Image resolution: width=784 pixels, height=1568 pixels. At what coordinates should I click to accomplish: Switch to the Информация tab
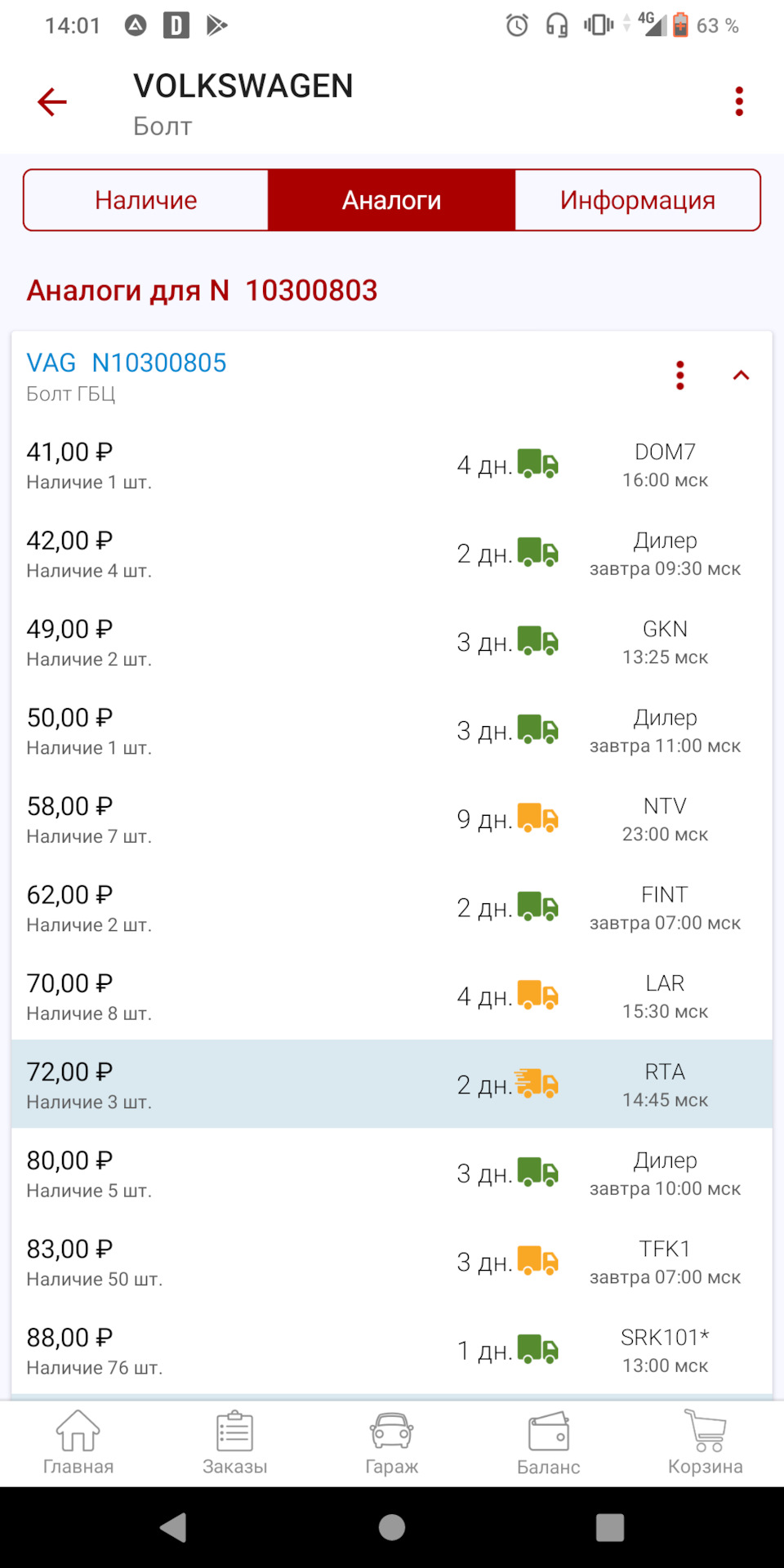pyautogui.click(x=637, y=200)
